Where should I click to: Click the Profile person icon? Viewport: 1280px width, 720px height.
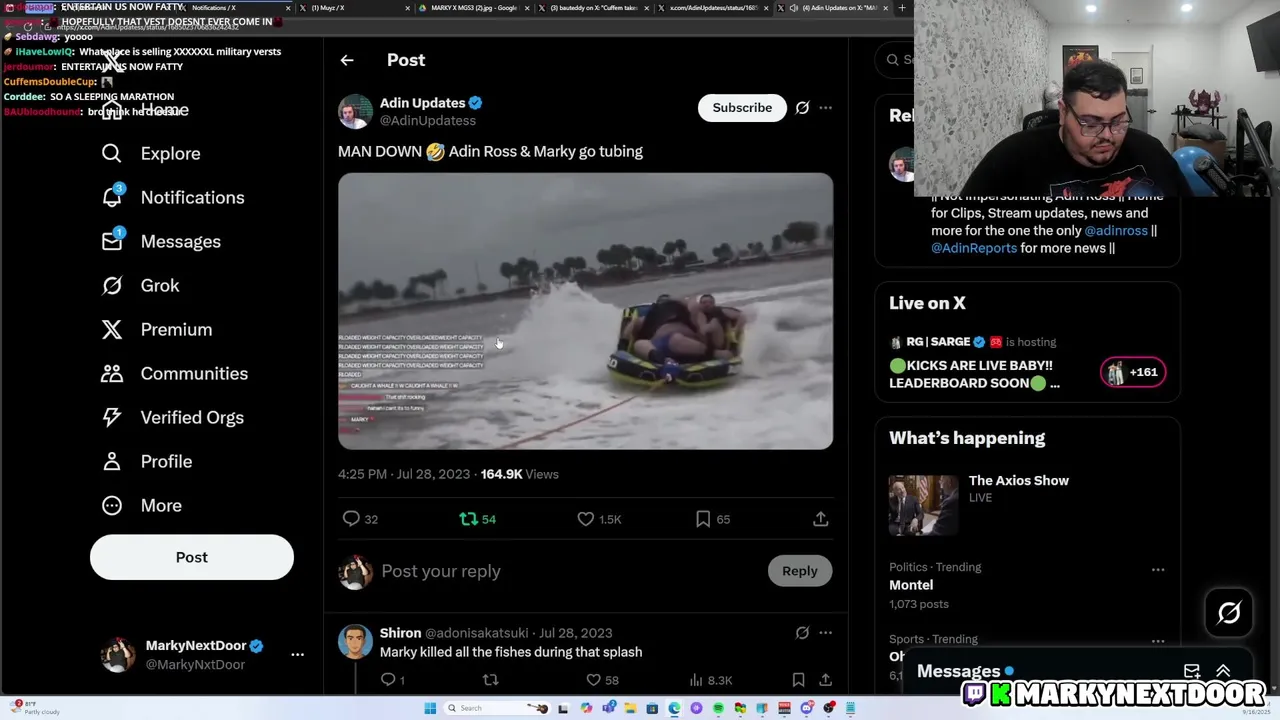pyautogui.click(x=112, y=461)
